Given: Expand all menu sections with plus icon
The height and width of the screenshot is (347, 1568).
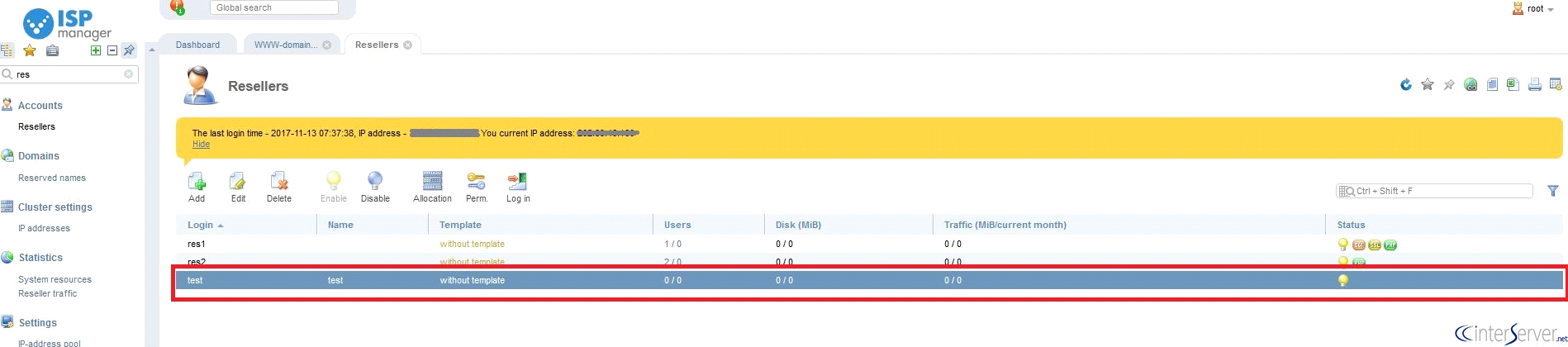Looking at the screenshot, I should [96, 50].
